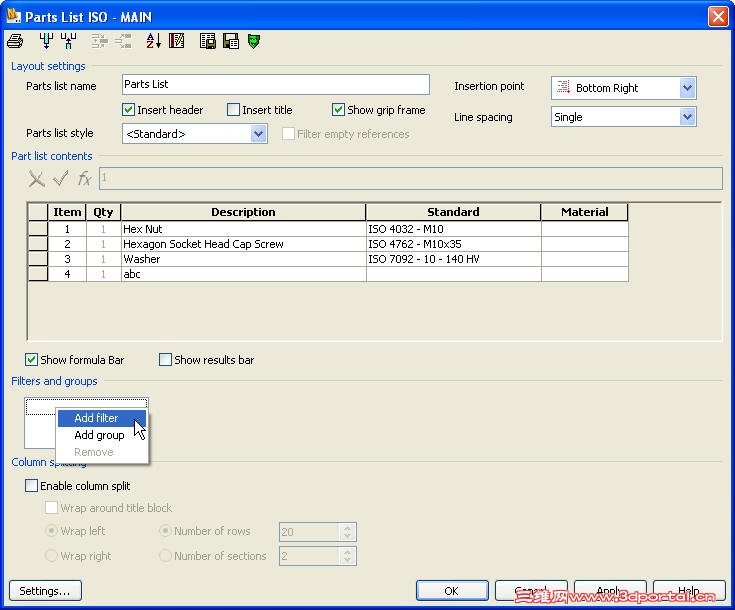
Task: Click the Qty column header
Action: [103, 212]
